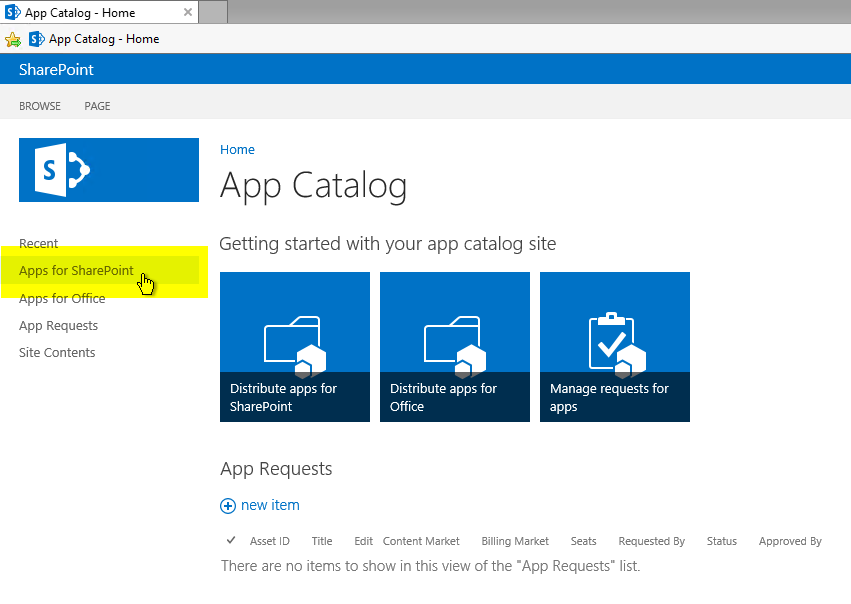Add a new item to App Requests
Image resolution: width=851 pixels, height=604 pixels.
tap(270, 506)
